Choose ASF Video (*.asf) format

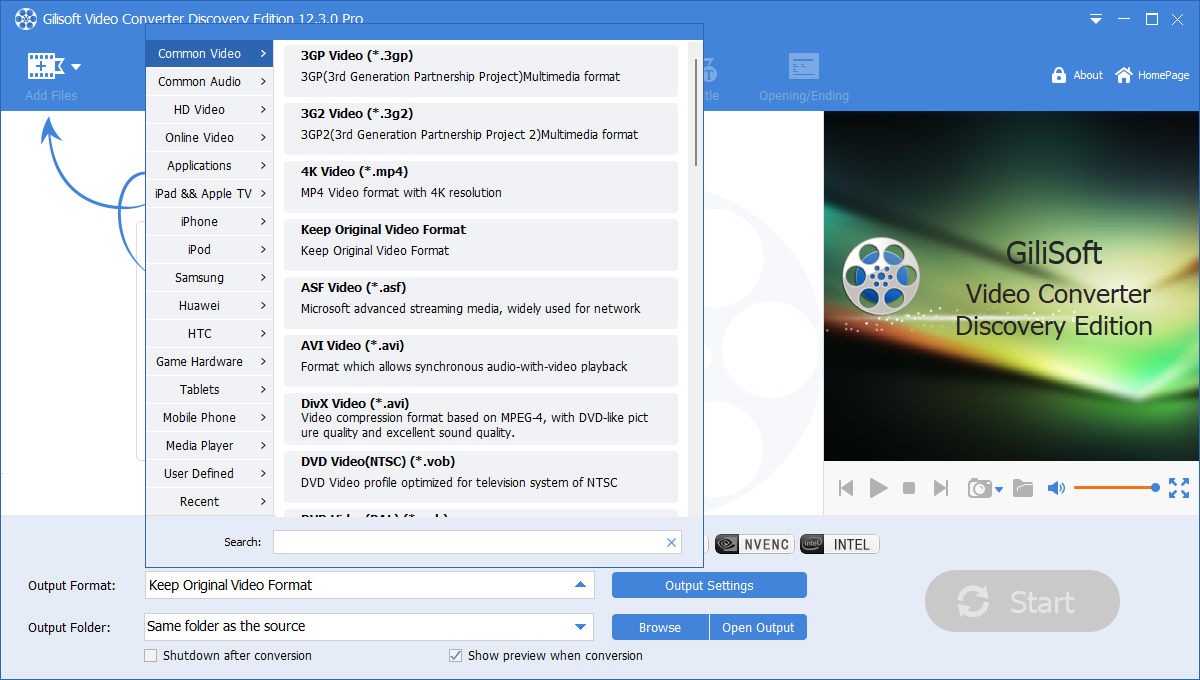tap(481, 302)
